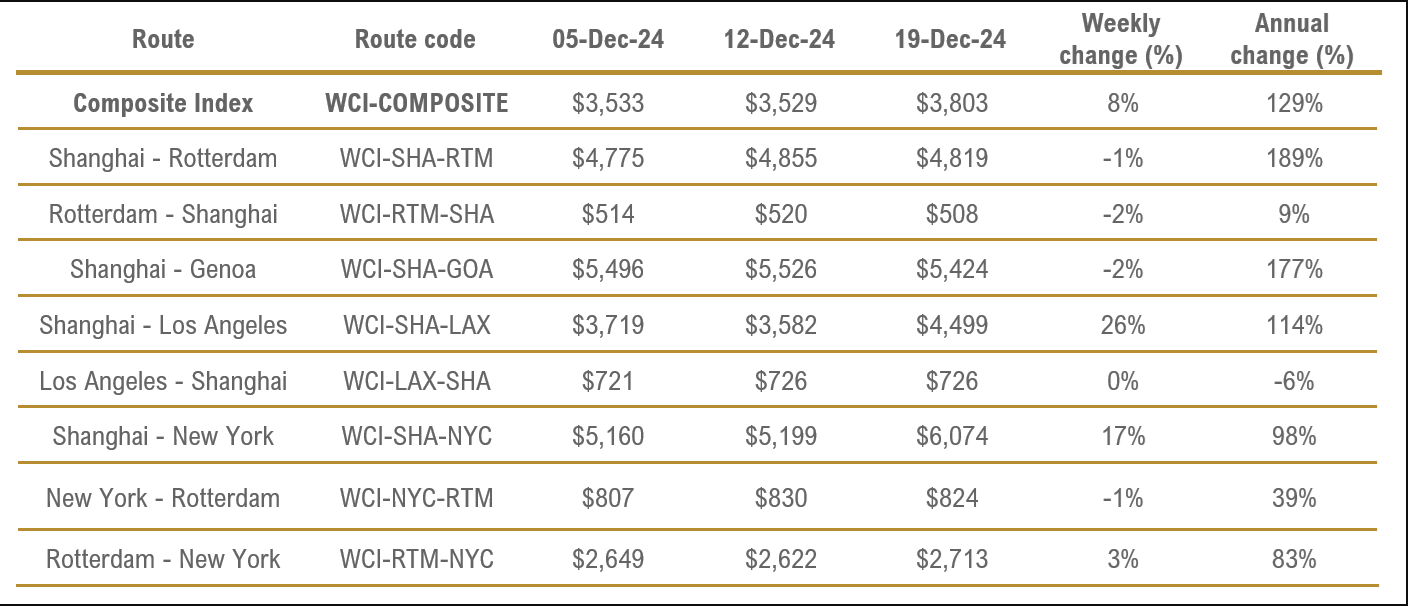Select the WCI-RTM-NYC route code
Viewport: 1408px width, 606px height.
click(416, 559)
